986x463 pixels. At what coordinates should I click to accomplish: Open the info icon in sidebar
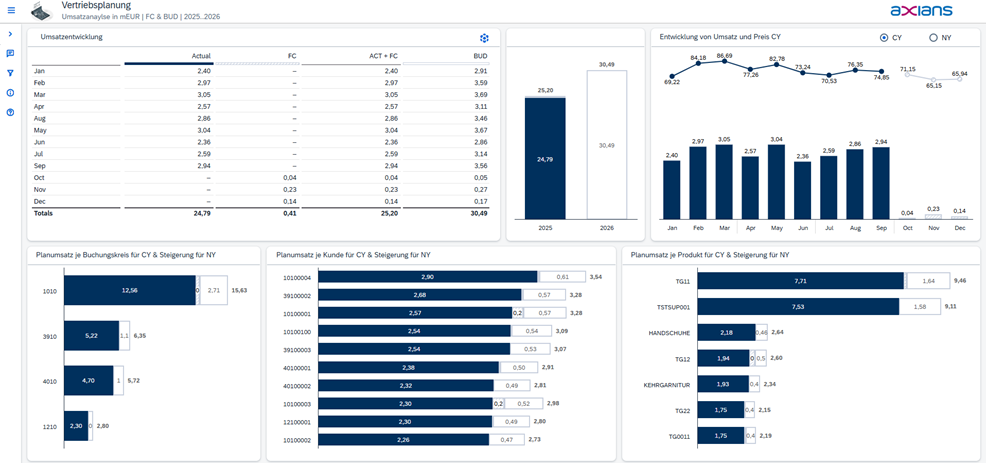(10, 93)
